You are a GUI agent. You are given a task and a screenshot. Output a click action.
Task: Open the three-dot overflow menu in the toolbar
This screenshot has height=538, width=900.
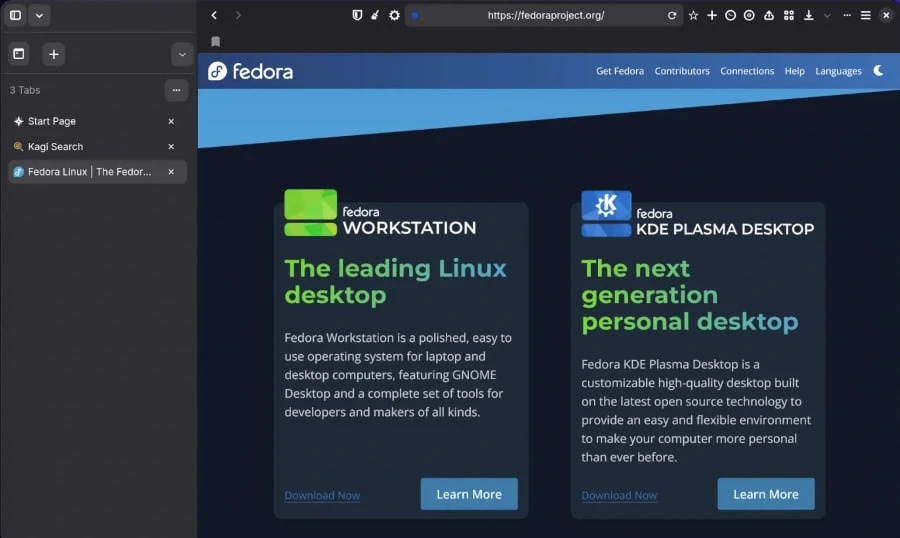(x=847, y=16)
